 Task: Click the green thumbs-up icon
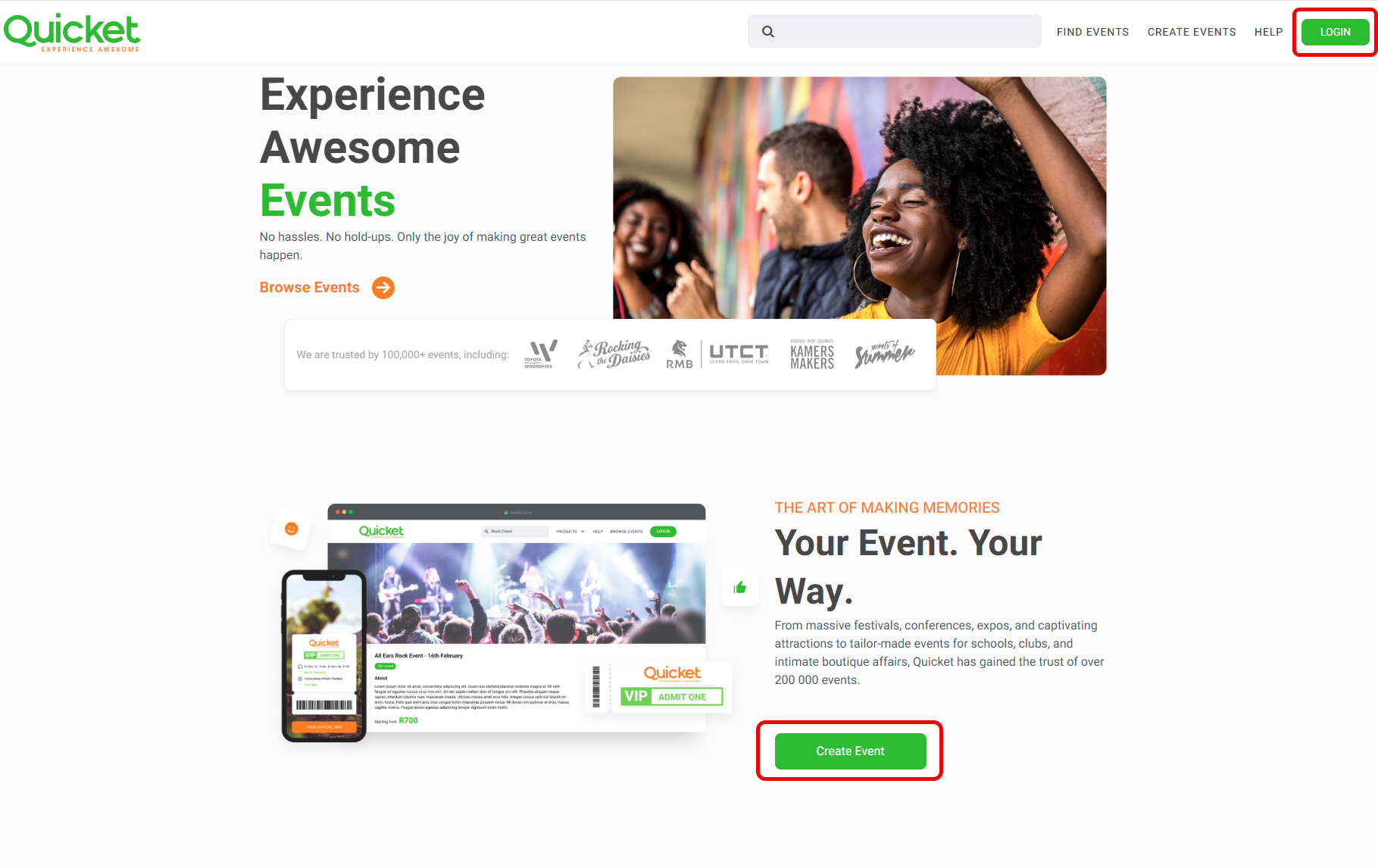pos(740,588)
